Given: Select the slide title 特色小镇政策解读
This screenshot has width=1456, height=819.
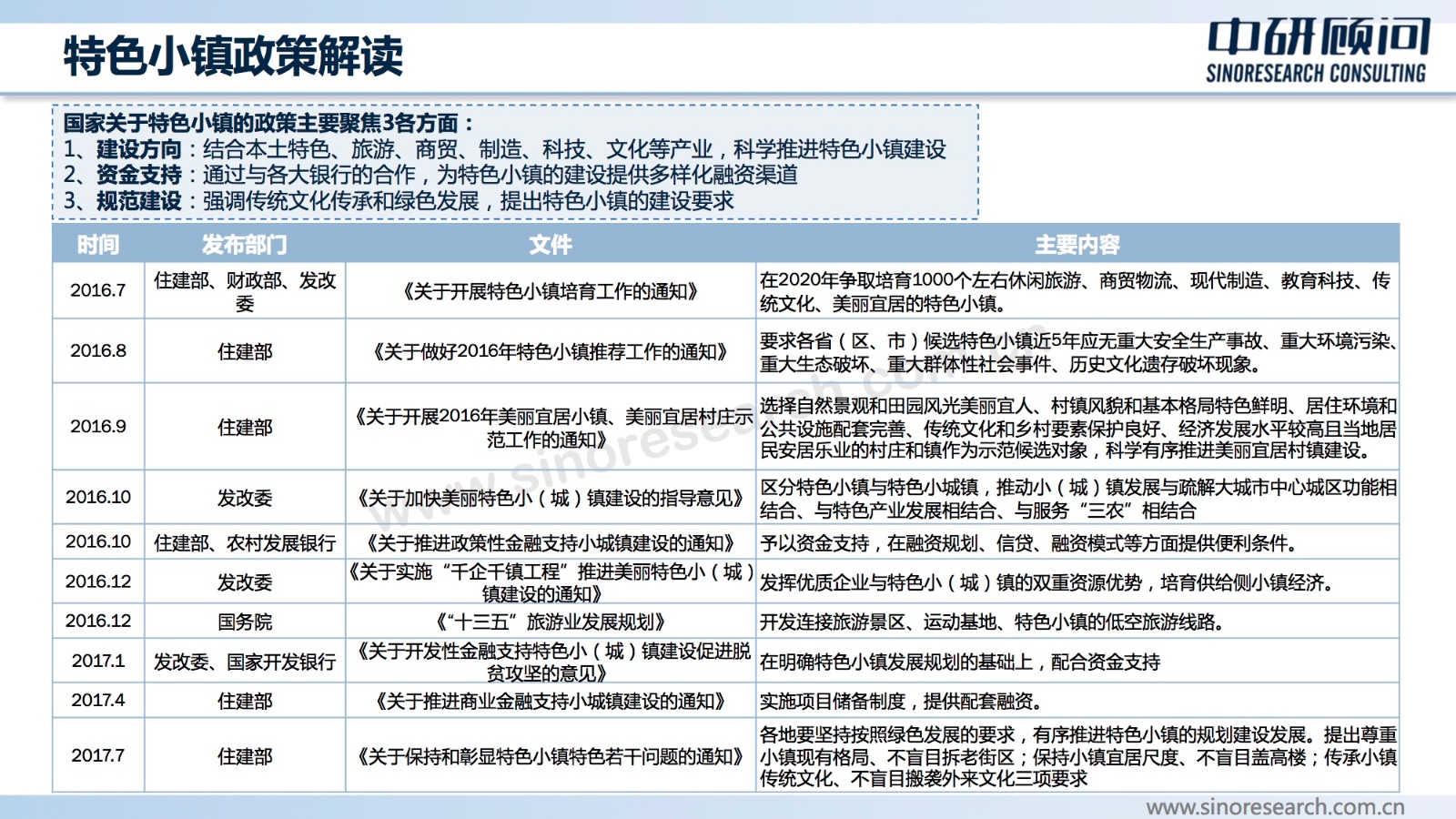Looking at the screenshot, I should (233, 56).
